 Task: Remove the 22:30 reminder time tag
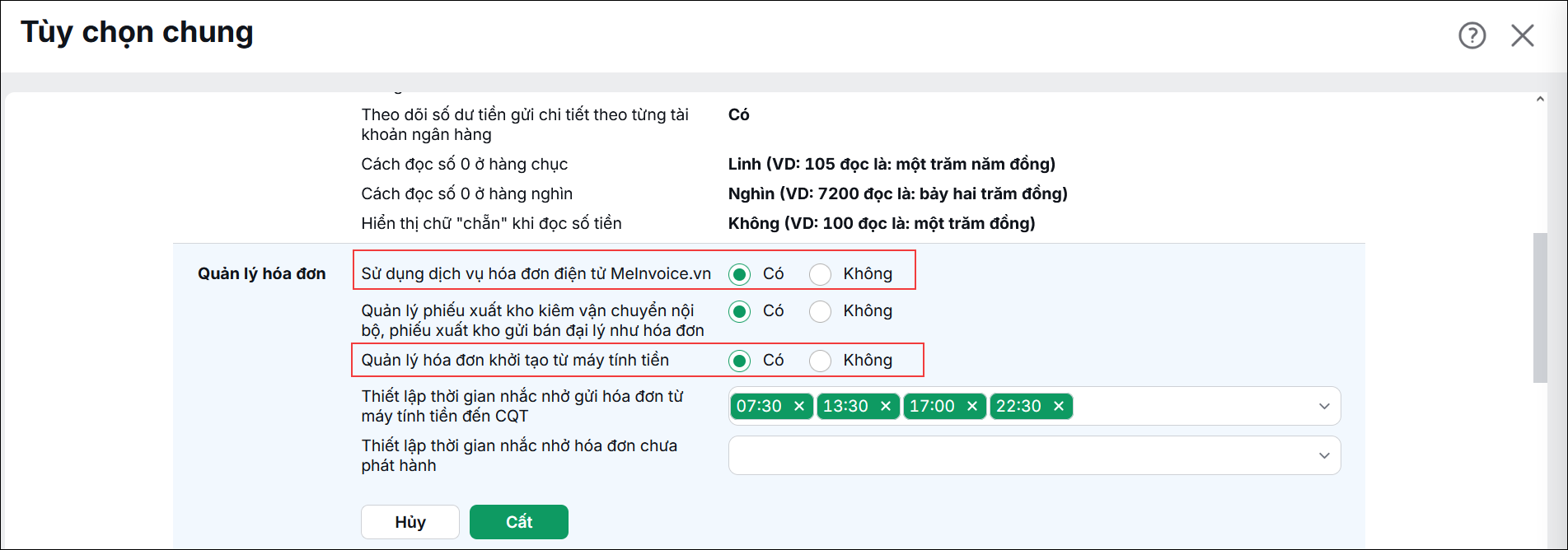click(x=1058, y=406)
